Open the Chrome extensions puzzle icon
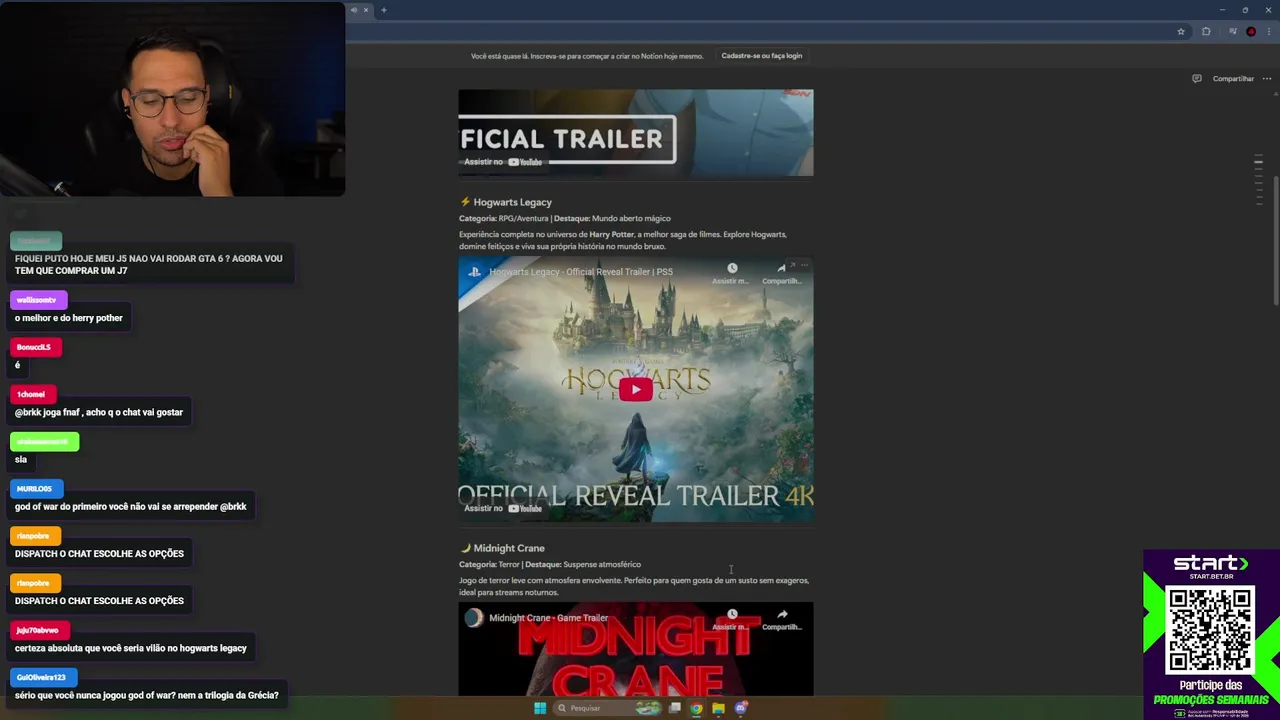The image size is (1280, 720). (1206, 32)
